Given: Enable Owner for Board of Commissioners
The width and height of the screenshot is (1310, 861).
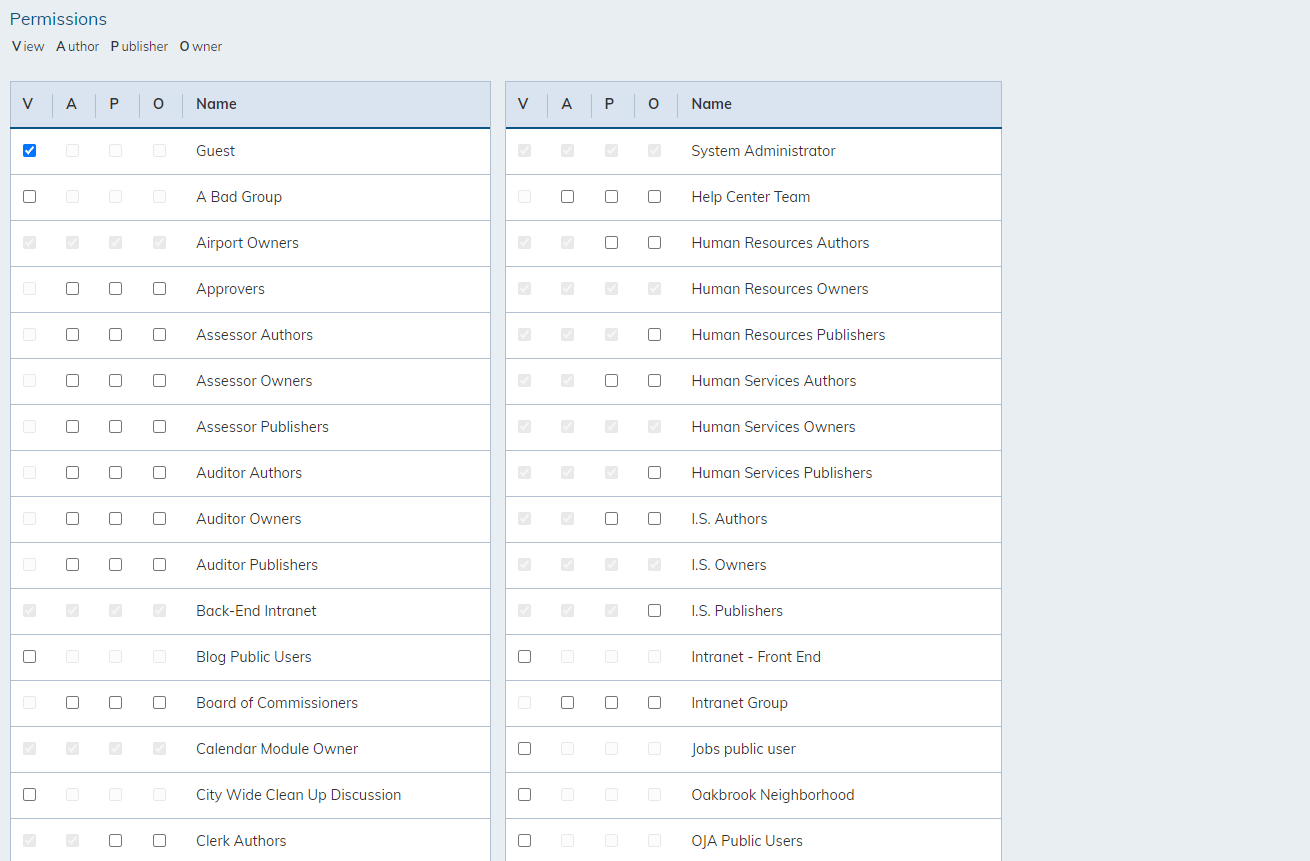Looking at the screenshot, I should [x=159, y=703].
